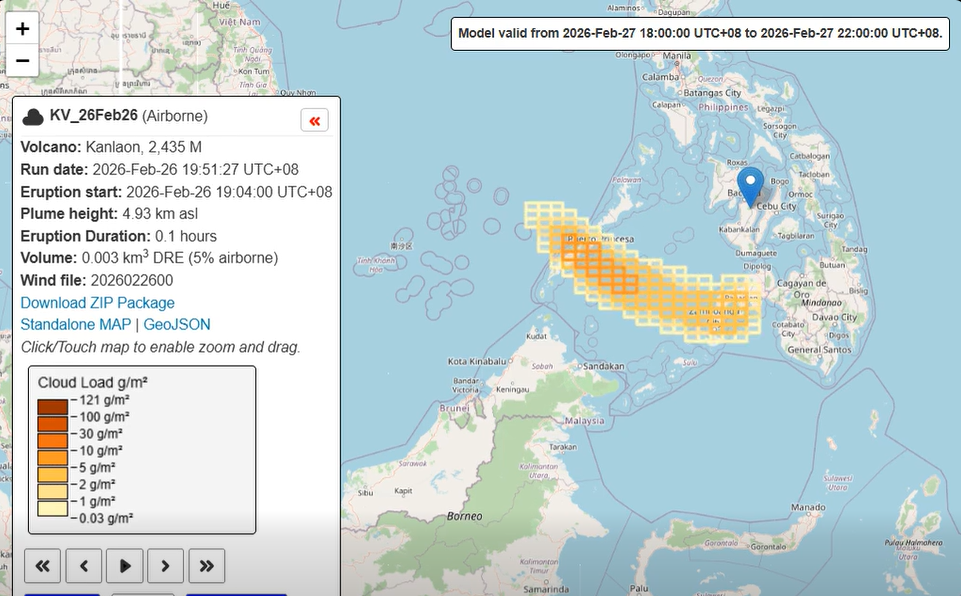961x596 pixels.
Task: Play the ash cloud animation
Action: pos(124,565)
